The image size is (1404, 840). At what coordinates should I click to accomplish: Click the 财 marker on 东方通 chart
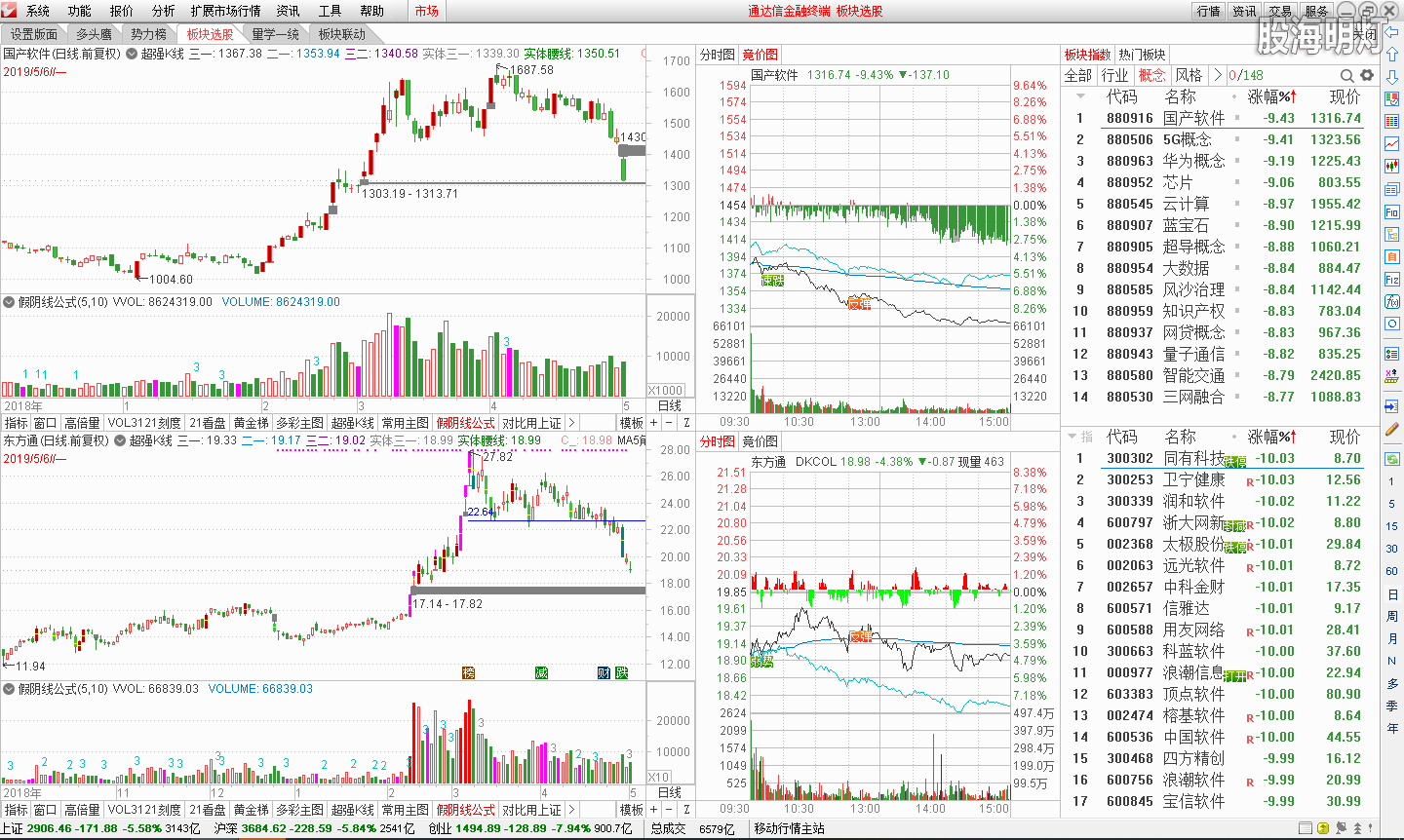click(604, 672)
